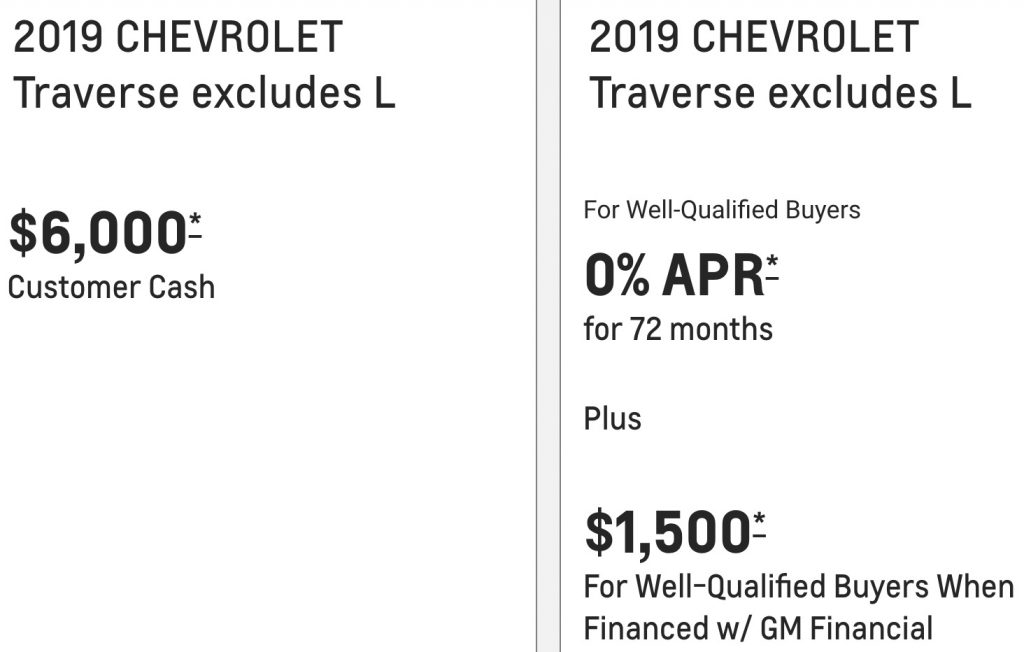Image resolution: width=1024 pixels, height=652 pixels.
Task: Open the asterisk disclaimer next to $1,500
Action: pyautogui.click(x=759, y=526)
